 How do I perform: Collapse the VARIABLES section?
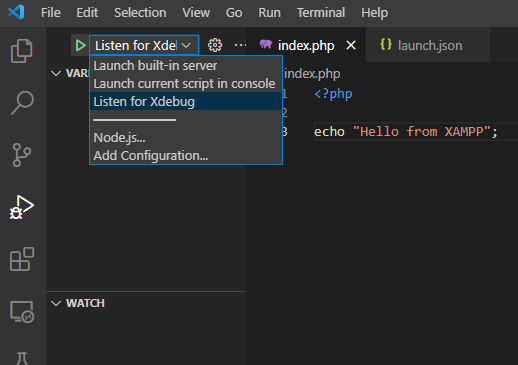coord(56,73)
